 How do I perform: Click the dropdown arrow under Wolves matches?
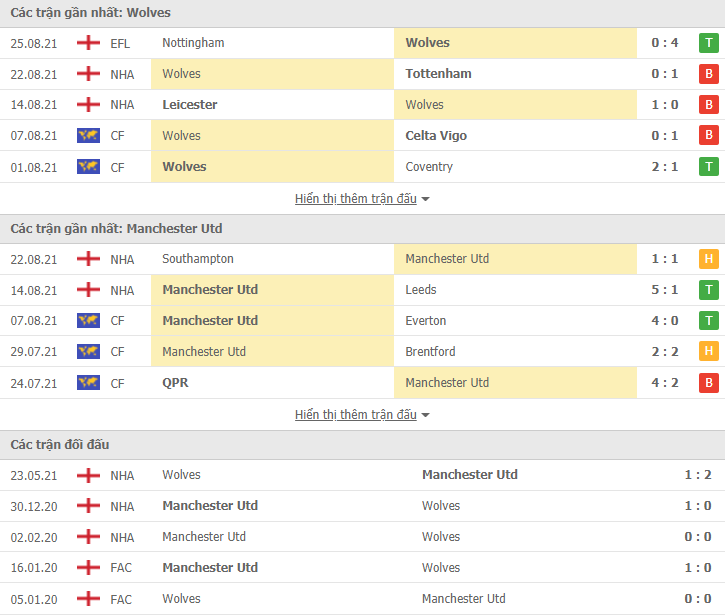pyautogui.click(x=425, y=199)
